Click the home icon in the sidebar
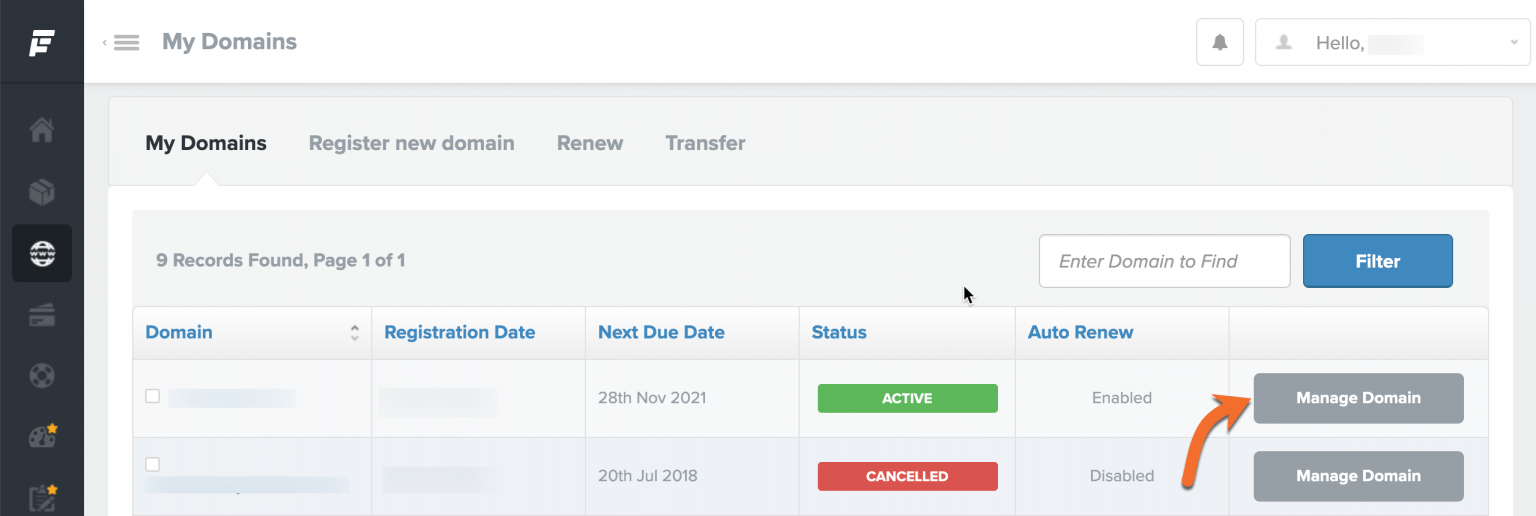Viewport: 1536px width, 516px height. click(42, 130)
